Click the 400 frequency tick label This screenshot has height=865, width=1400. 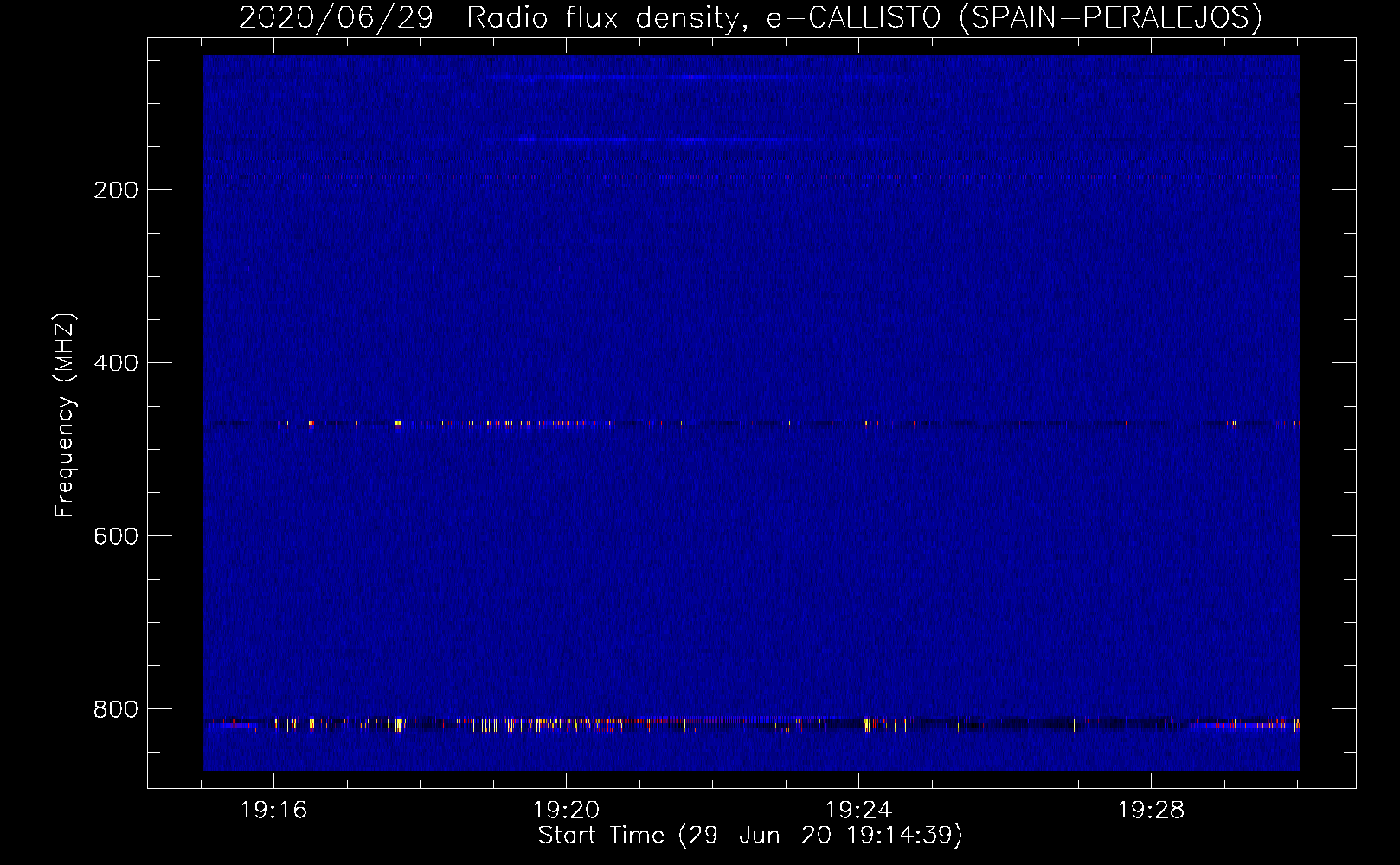pyautogui.click(x=116, y=363)
